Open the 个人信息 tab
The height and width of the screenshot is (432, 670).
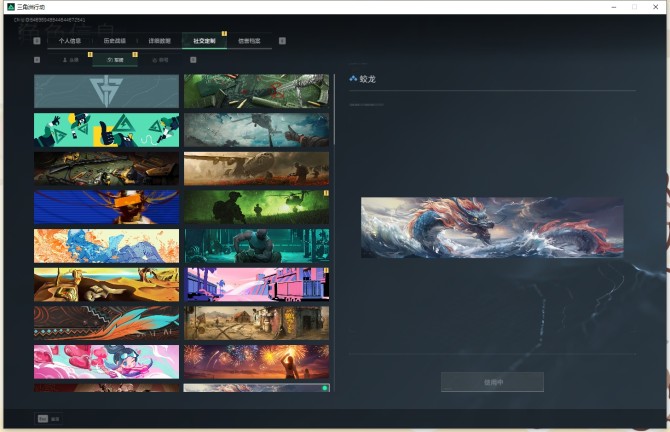[x=70, y=41]
